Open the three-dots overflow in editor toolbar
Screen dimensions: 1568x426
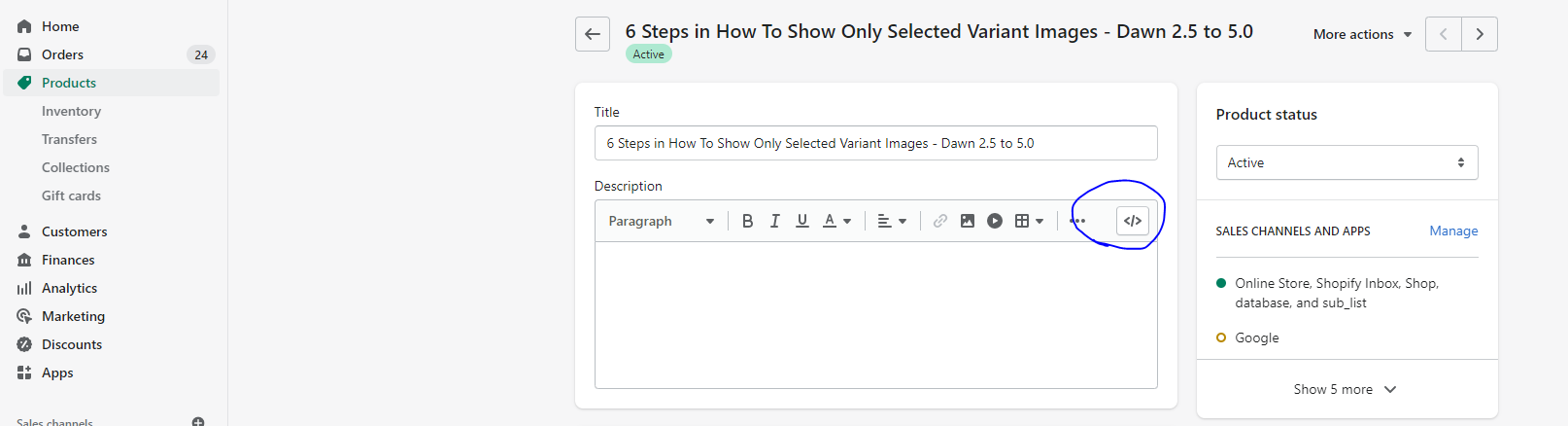1077,221
